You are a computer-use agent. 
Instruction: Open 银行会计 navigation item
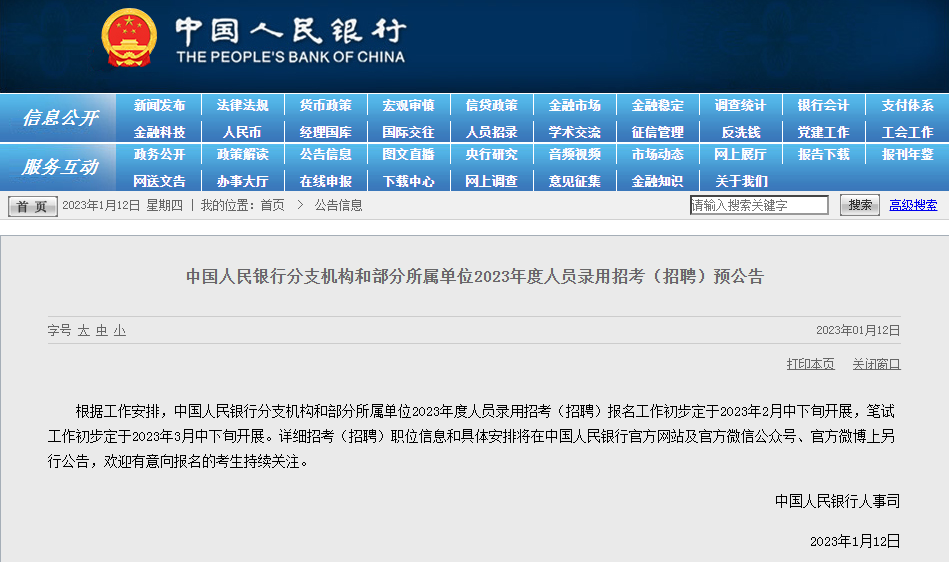tap(823, 105)
